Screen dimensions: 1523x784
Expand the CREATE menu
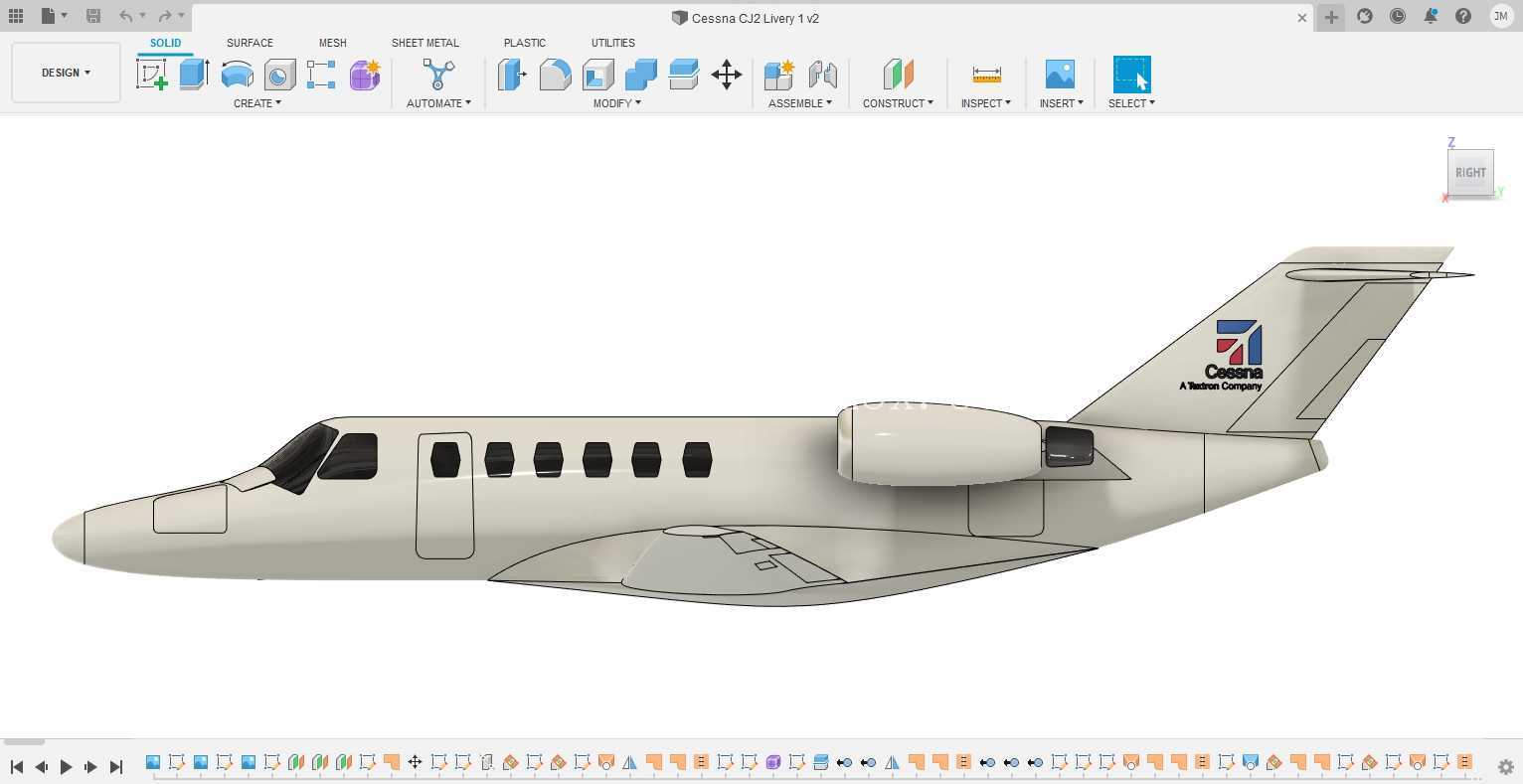pos(257,103)
